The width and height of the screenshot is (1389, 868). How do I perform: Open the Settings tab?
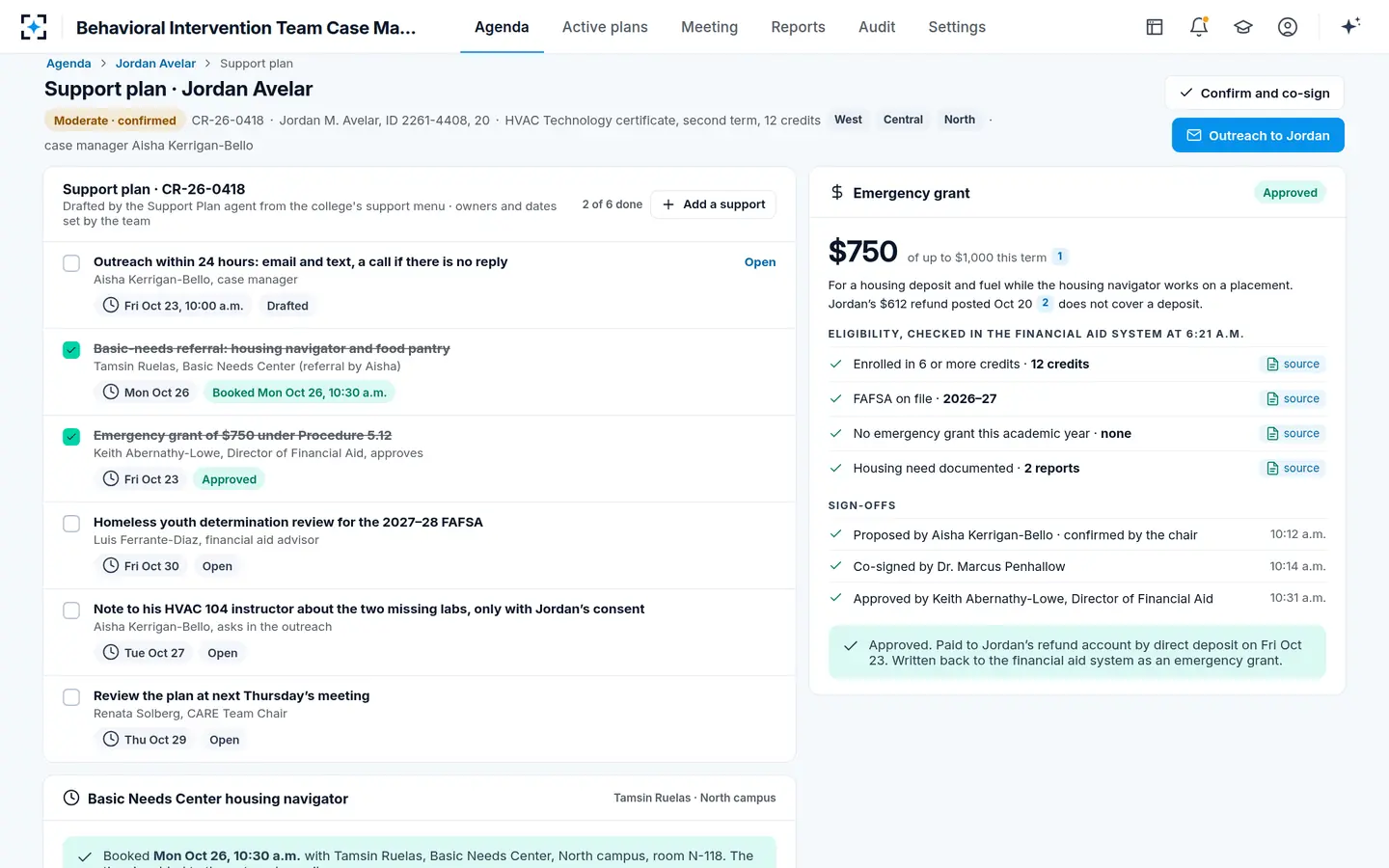(957, 27)
